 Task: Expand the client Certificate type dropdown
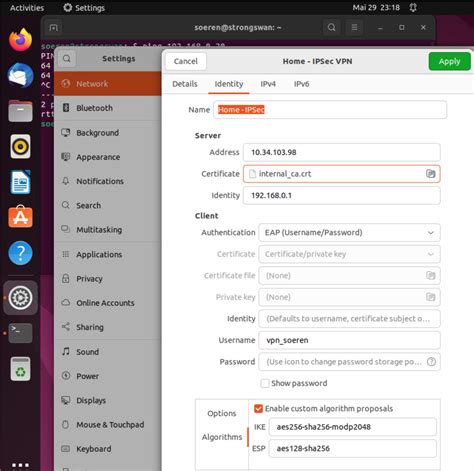[349, 254]
